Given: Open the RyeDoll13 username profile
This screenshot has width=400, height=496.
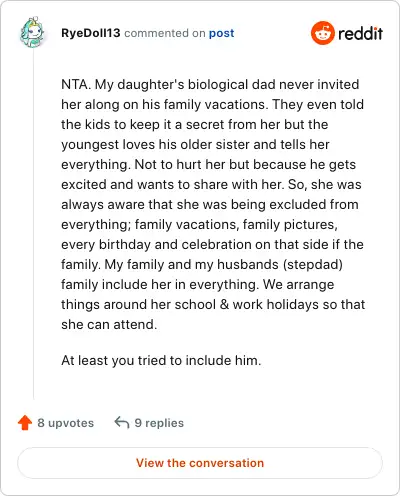Looking at the screenshot, I should (90, 33).
